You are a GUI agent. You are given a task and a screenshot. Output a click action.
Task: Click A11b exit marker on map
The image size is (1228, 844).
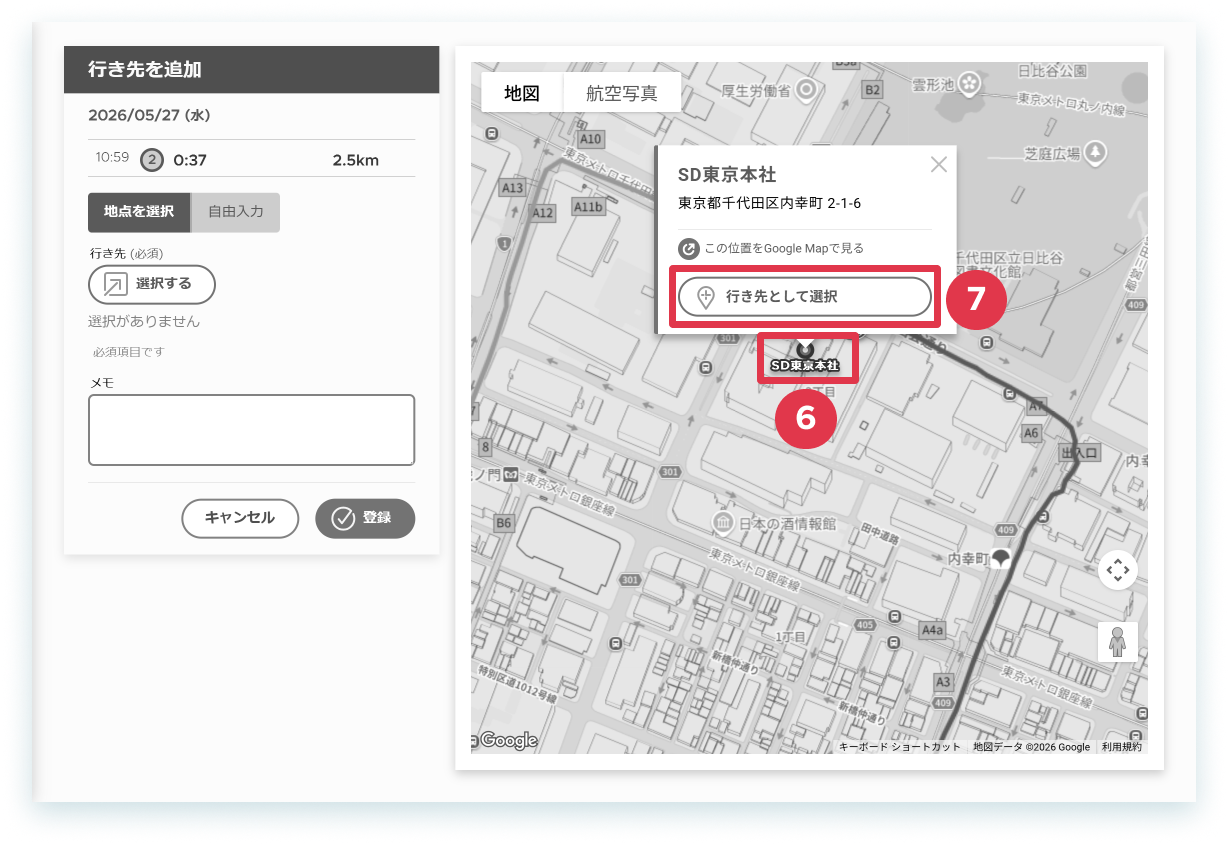[x=588, y=206]
